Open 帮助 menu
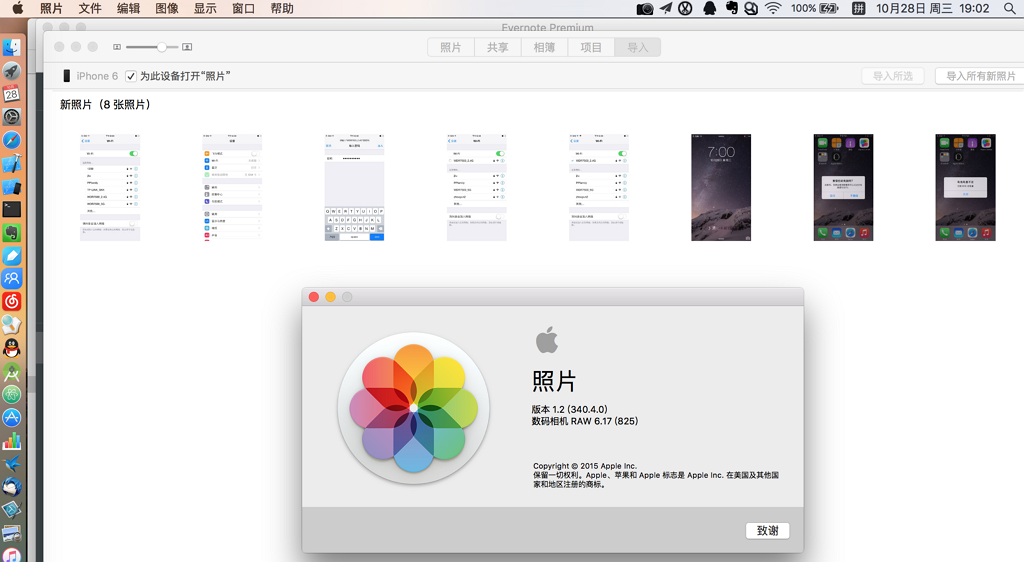Image resolution: width=1024 pixels, height=562 pixels. pyautogui.click(x=282, y=8)
